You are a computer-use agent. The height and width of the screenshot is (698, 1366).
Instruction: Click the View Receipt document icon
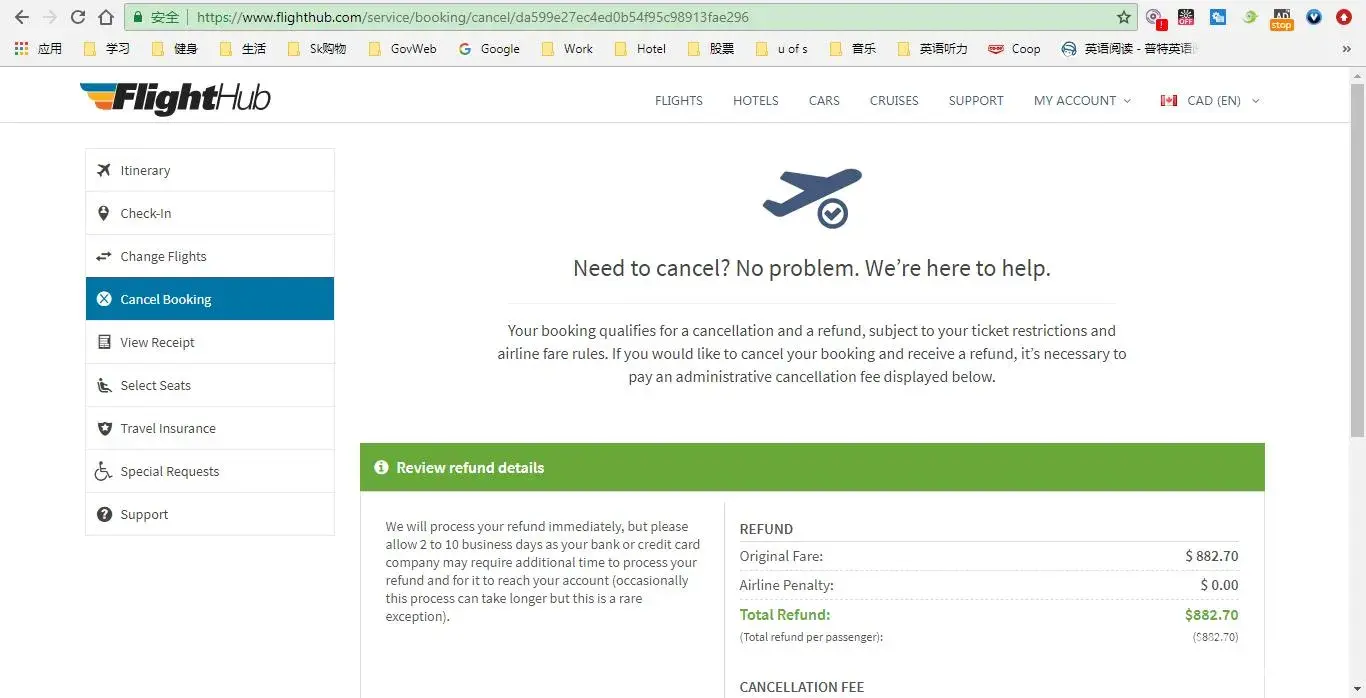[x=104, y=342]
